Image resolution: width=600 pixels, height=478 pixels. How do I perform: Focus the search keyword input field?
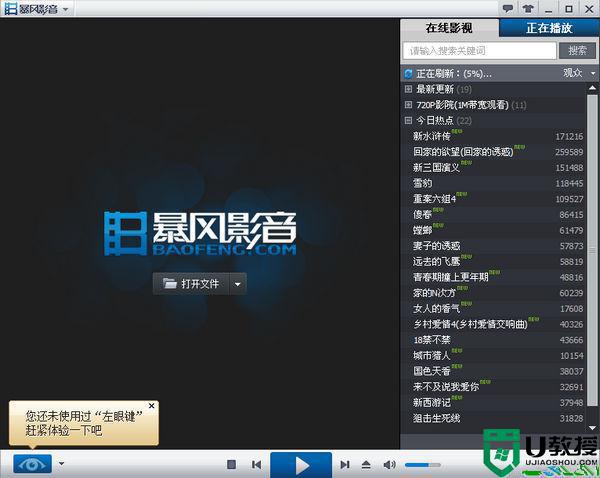click(479, 51)
